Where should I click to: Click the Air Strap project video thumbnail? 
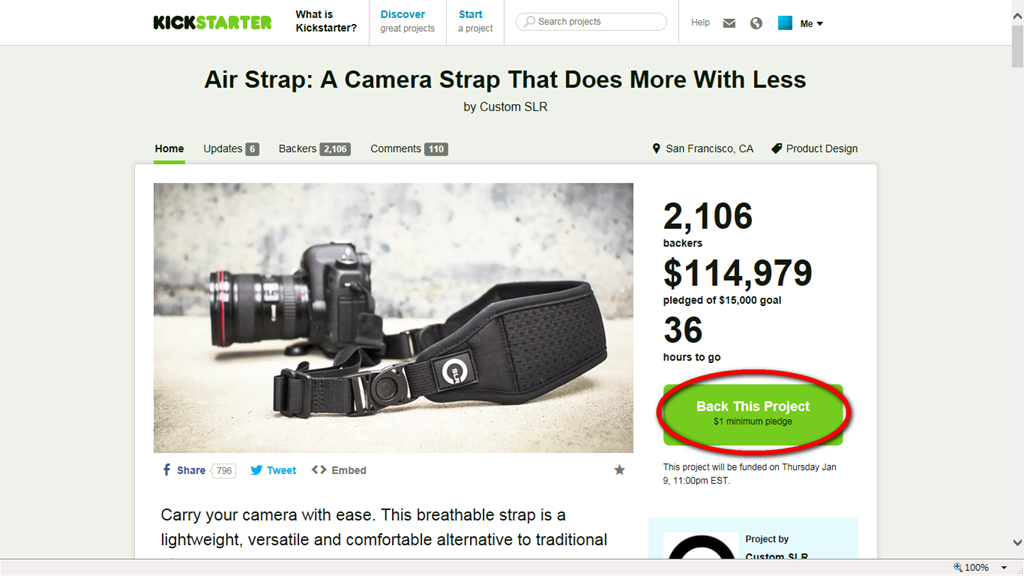tap(393, 317)
